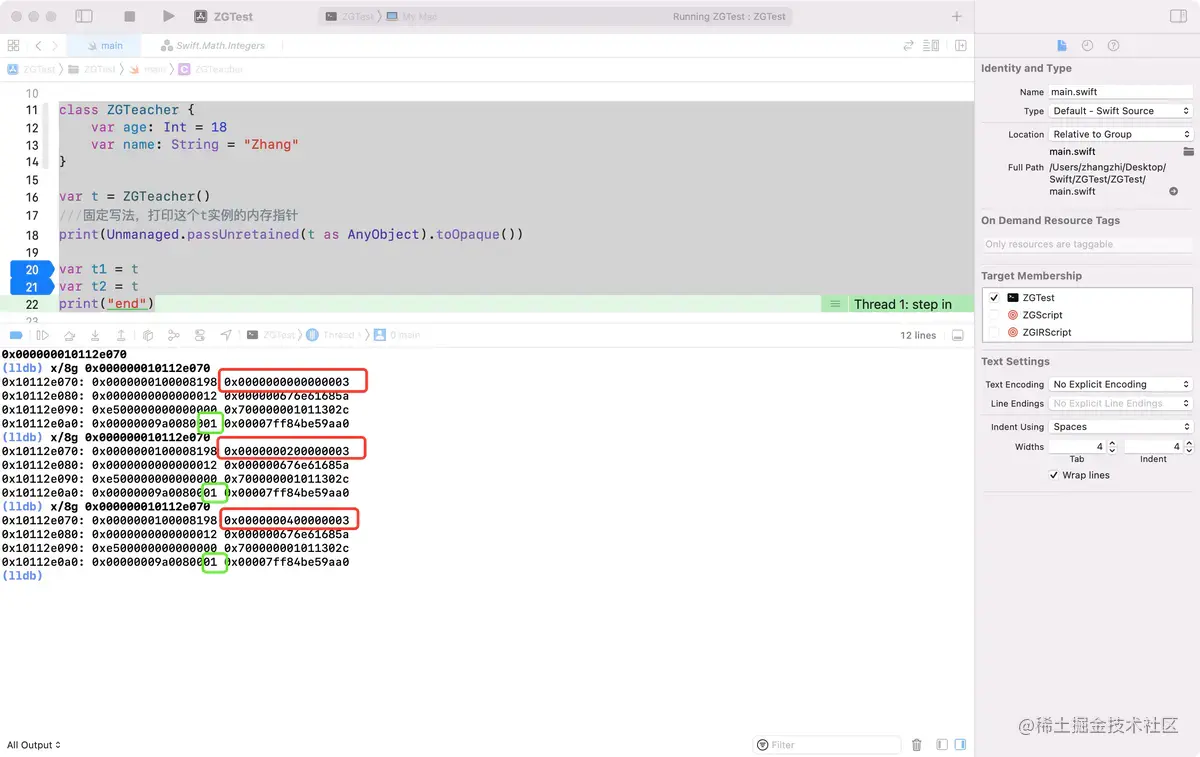Go forward in editor history

55,46
